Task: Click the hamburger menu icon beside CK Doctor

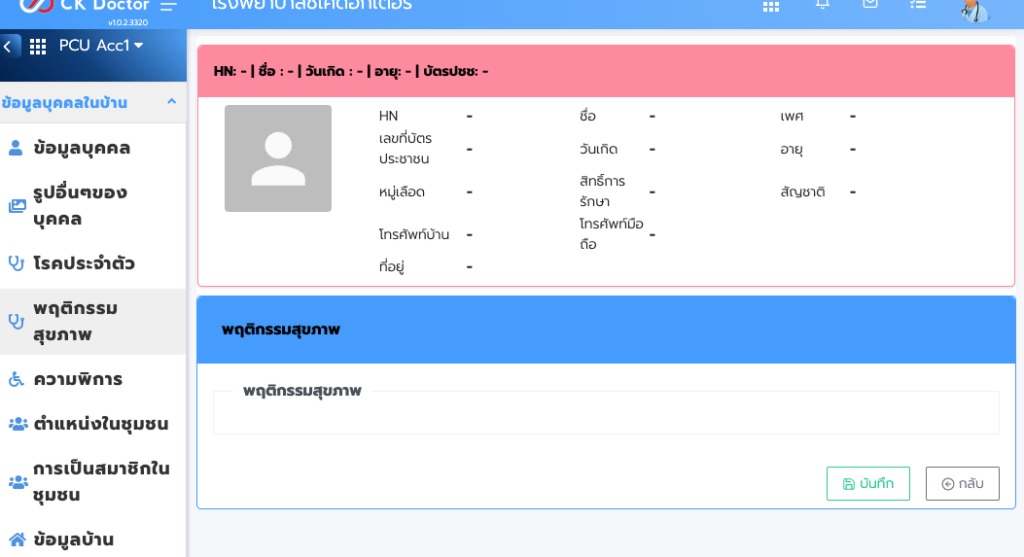Action: pos(168,6)
